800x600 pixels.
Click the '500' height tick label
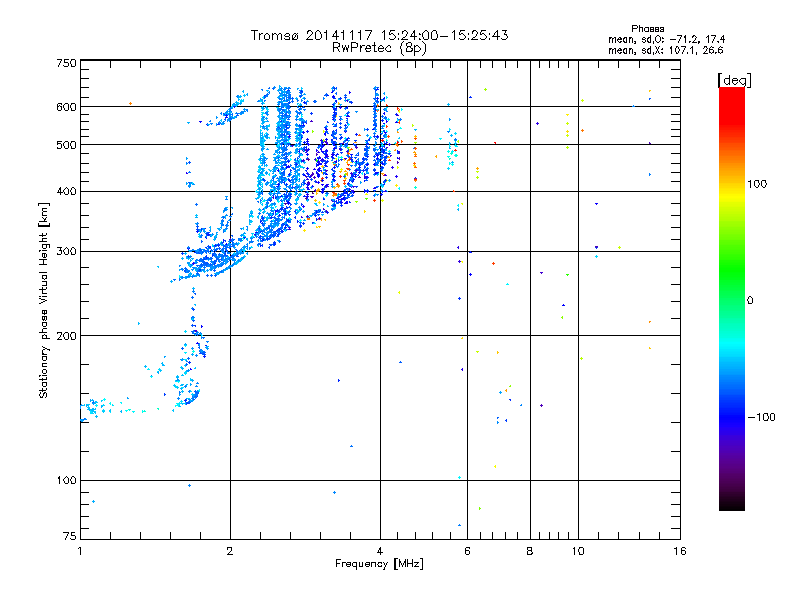[66, 145]
